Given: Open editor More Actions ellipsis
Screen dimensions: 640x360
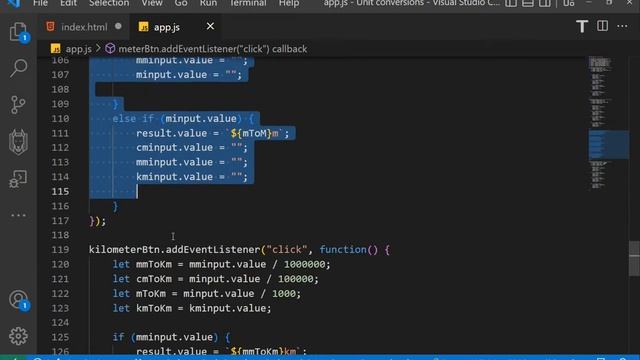Looking at the screenshot, I should [x=622, y=26].
